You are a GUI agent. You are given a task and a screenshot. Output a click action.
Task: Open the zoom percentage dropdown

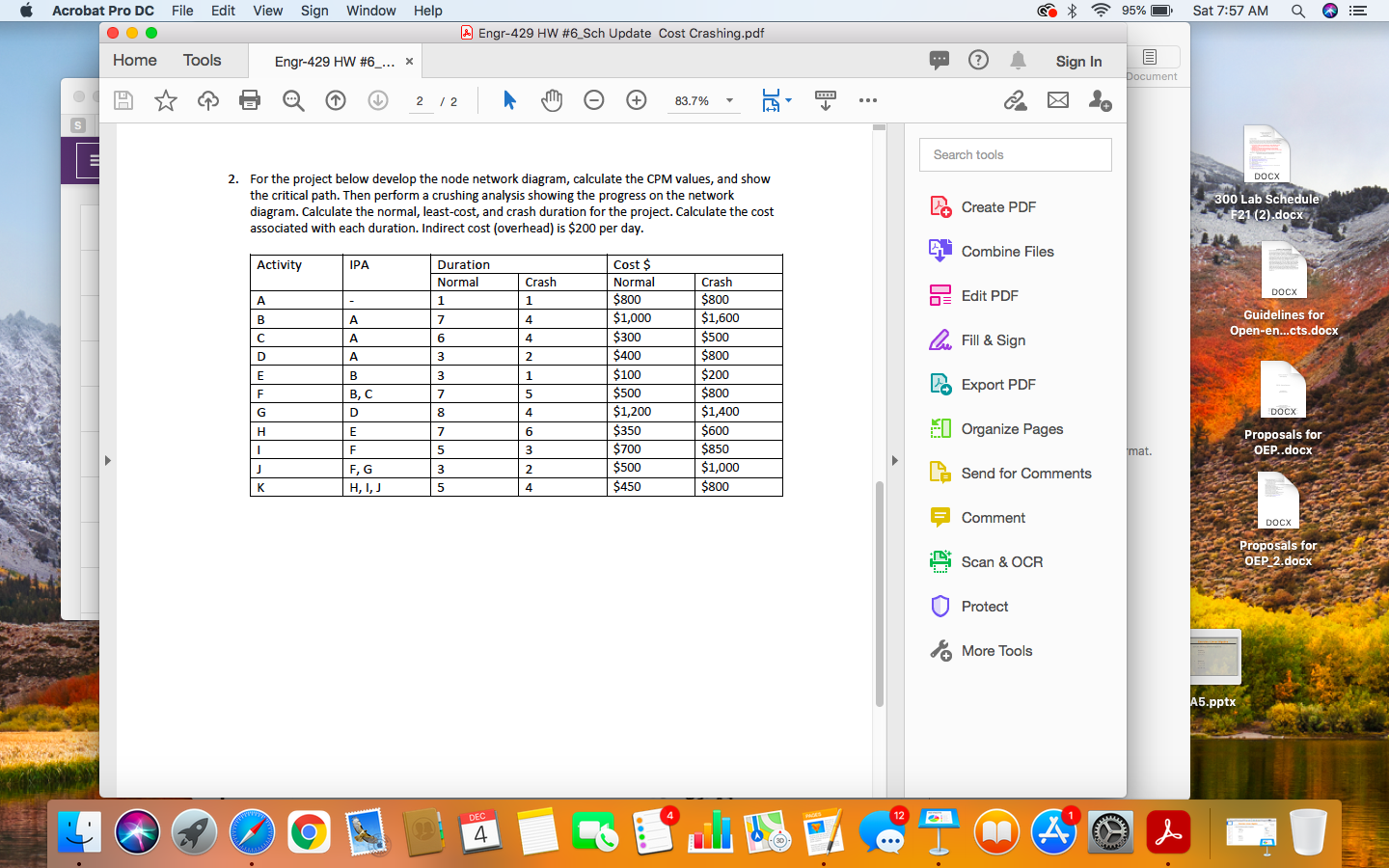729,100
